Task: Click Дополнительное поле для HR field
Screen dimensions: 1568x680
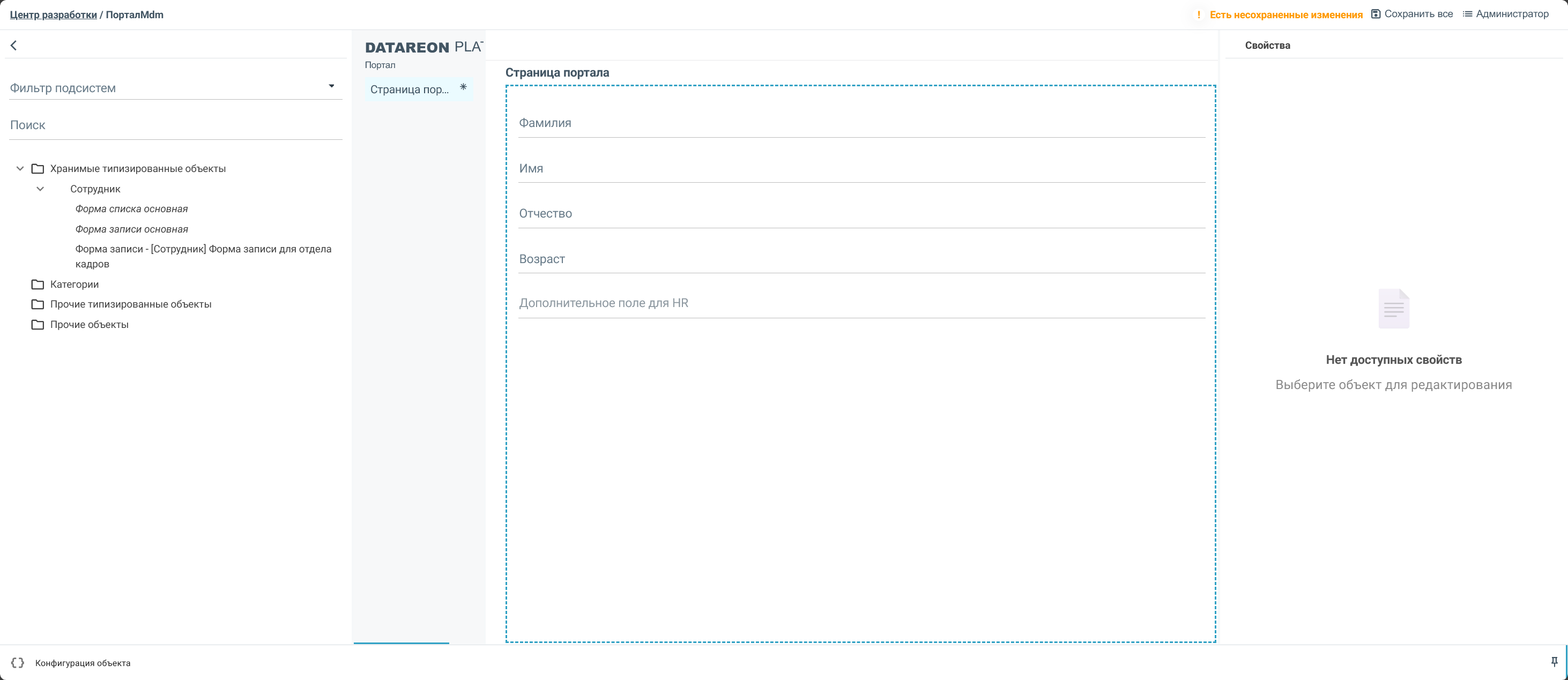Action: [x=861, y=303]
